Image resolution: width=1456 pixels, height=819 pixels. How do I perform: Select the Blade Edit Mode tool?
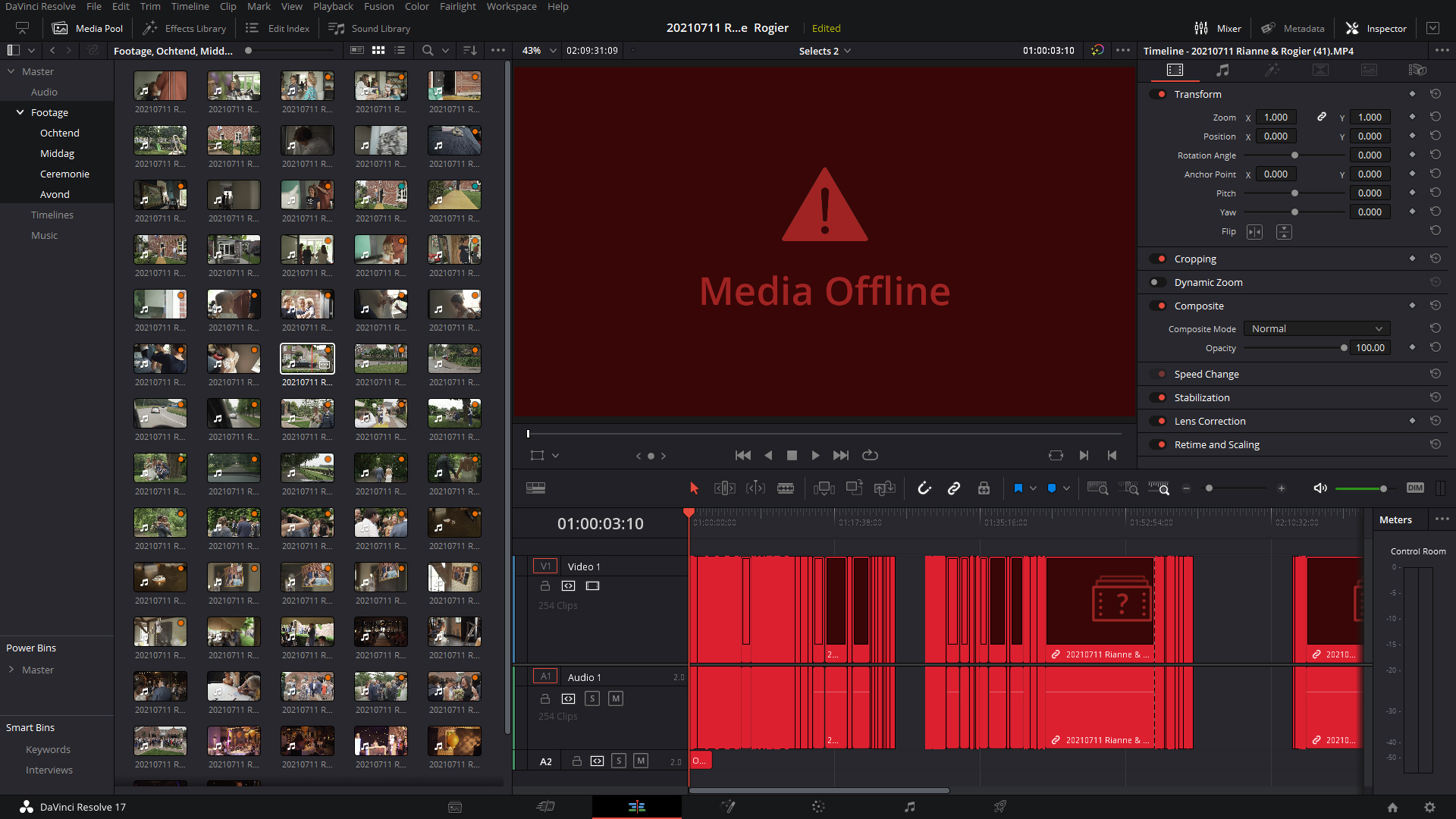786,488
